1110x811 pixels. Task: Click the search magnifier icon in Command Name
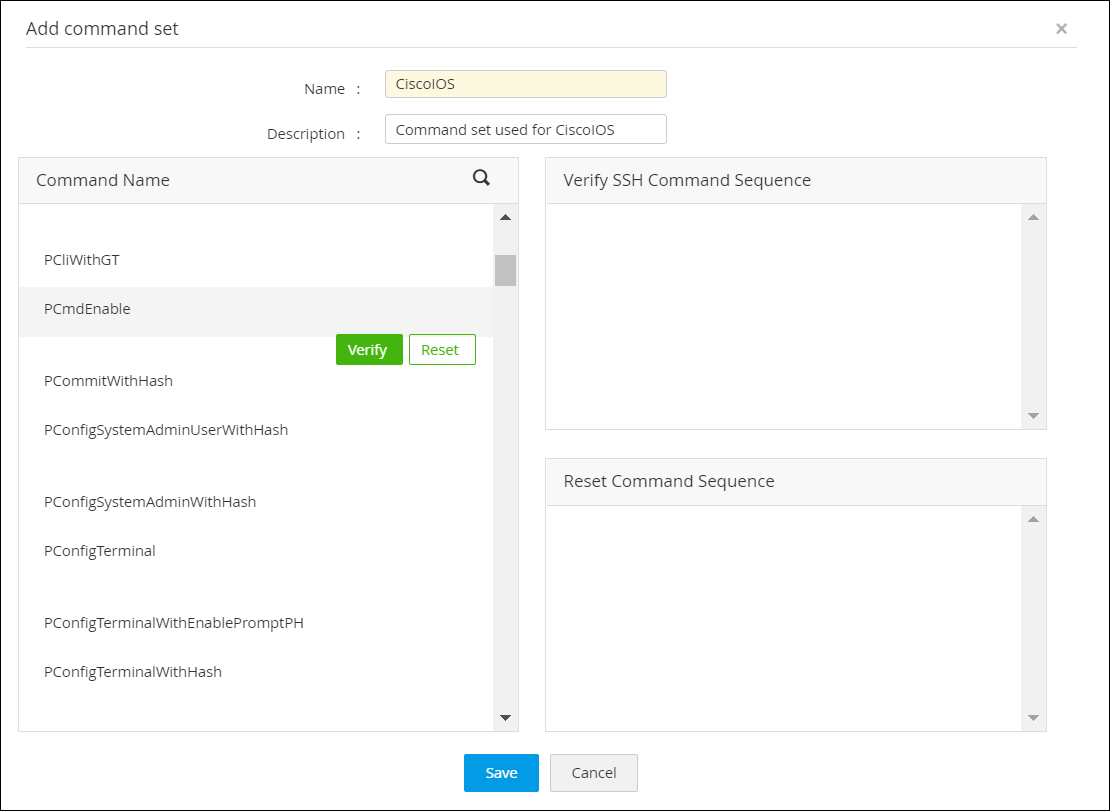(x=481, y=178)
